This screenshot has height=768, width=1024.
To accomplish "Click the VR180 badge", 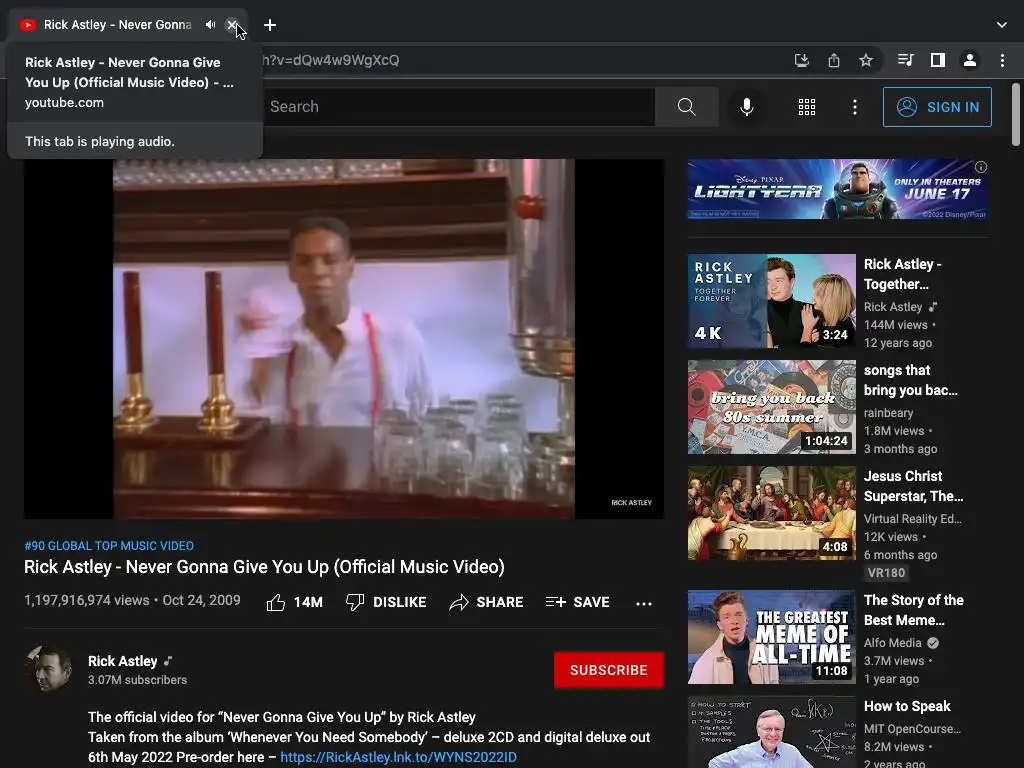I will (x=886, y=573).
